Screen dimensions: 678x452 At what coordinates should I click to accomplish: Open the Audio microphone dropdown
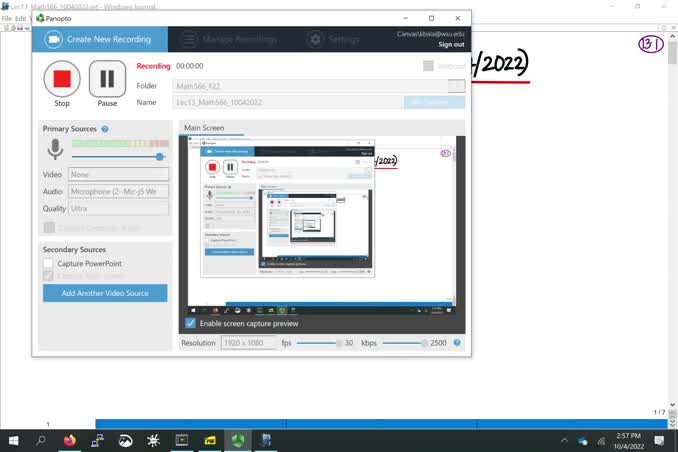(118, 191)
